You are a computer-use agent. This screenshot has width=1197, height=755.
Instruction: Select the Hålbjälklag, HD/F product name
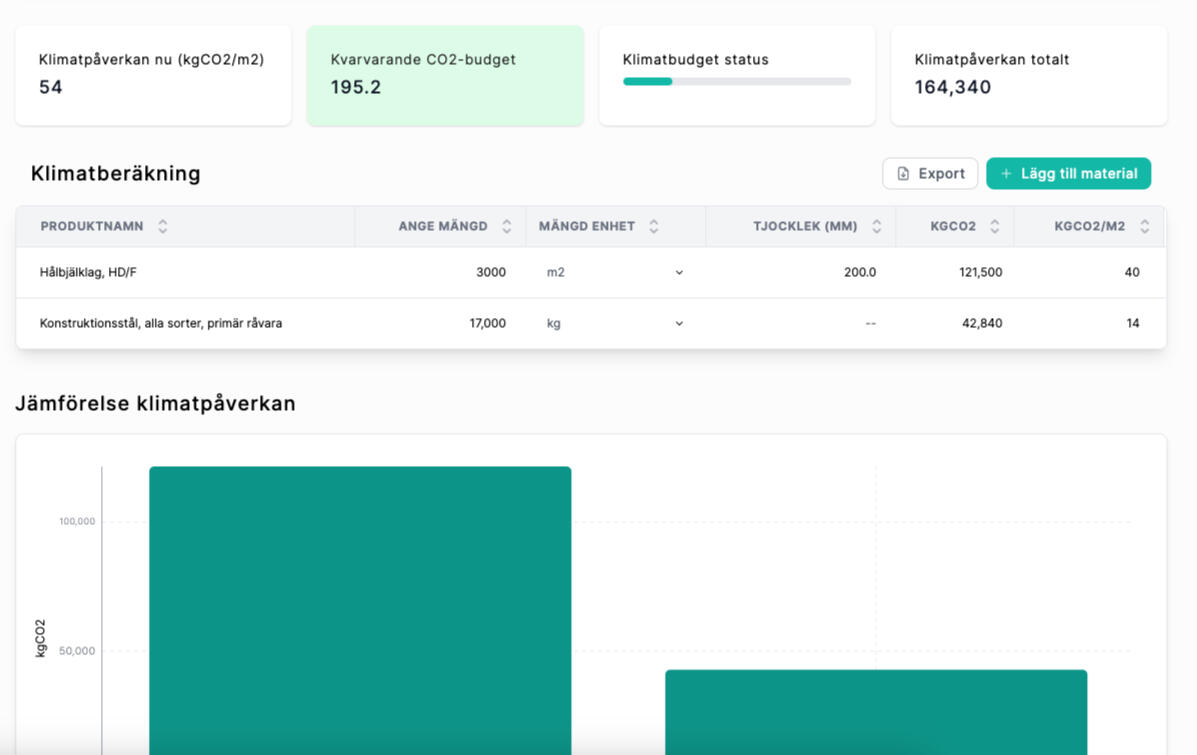[88, 272]
